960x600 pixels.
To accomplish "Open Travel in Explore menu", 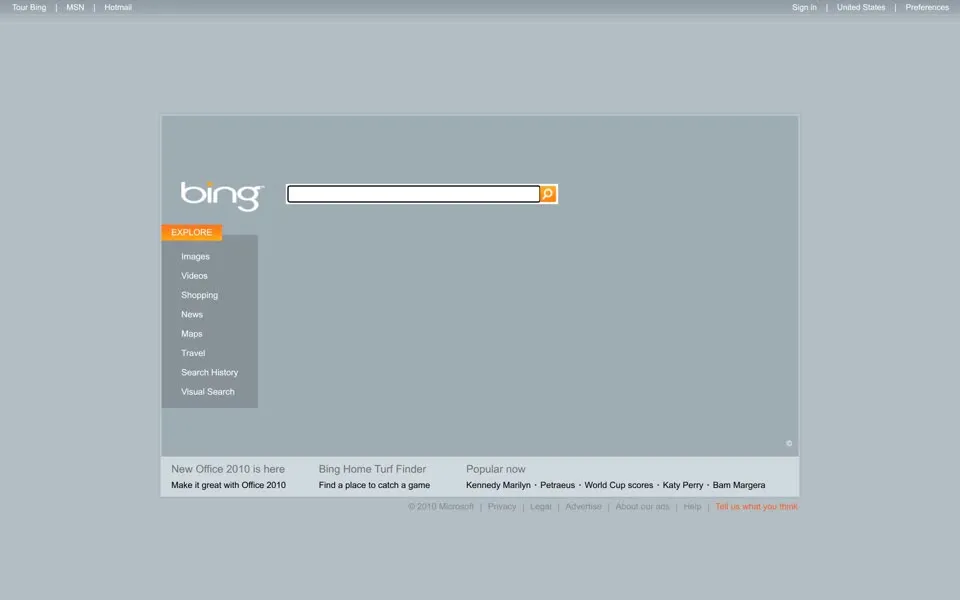I will coord(193,353).
